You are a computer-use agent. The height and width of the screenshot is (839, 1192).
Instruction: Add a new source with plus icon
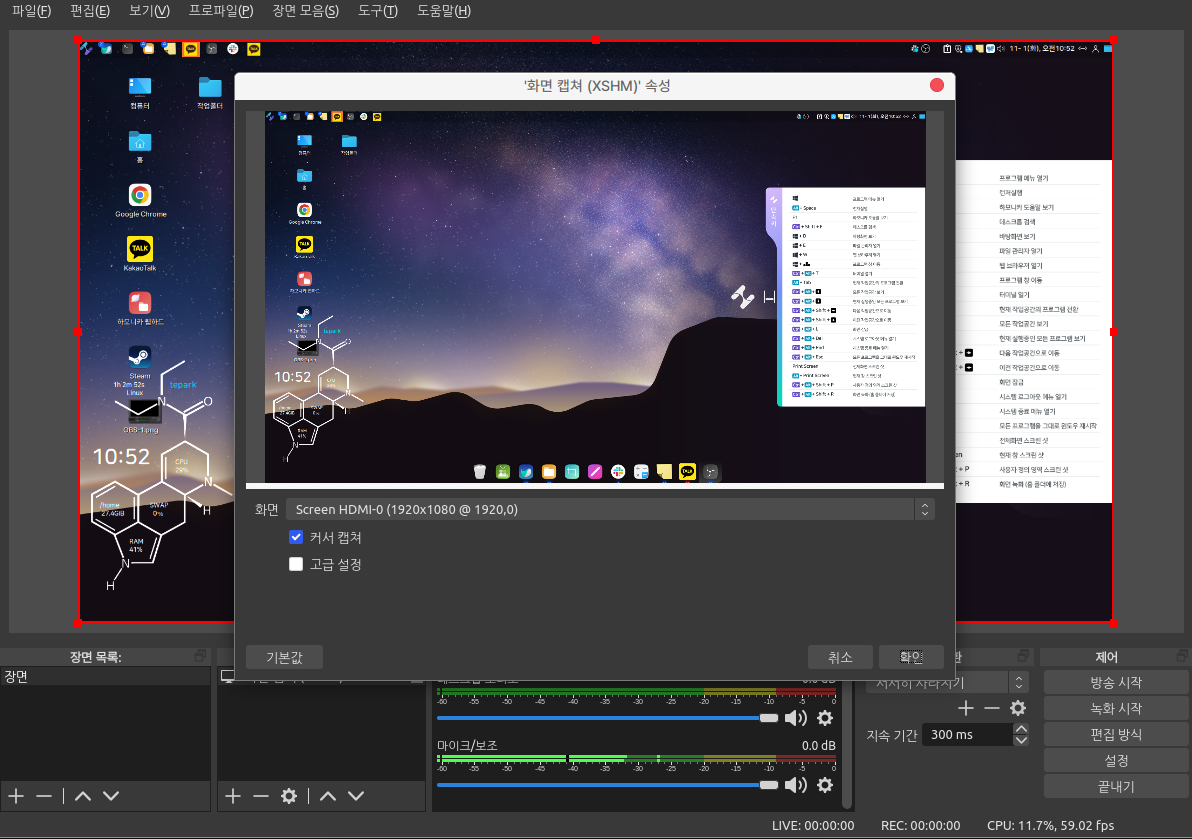point(233,796)
